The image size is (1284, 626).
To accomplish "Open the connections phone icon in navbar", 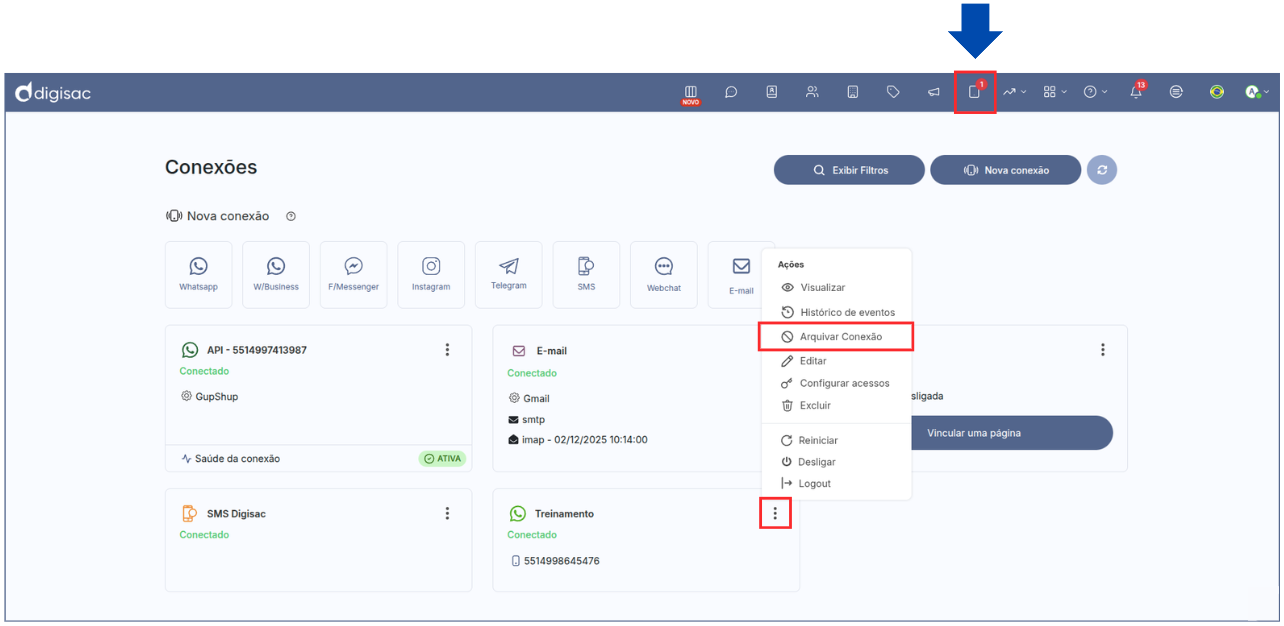I will click(x=974, y=92).
